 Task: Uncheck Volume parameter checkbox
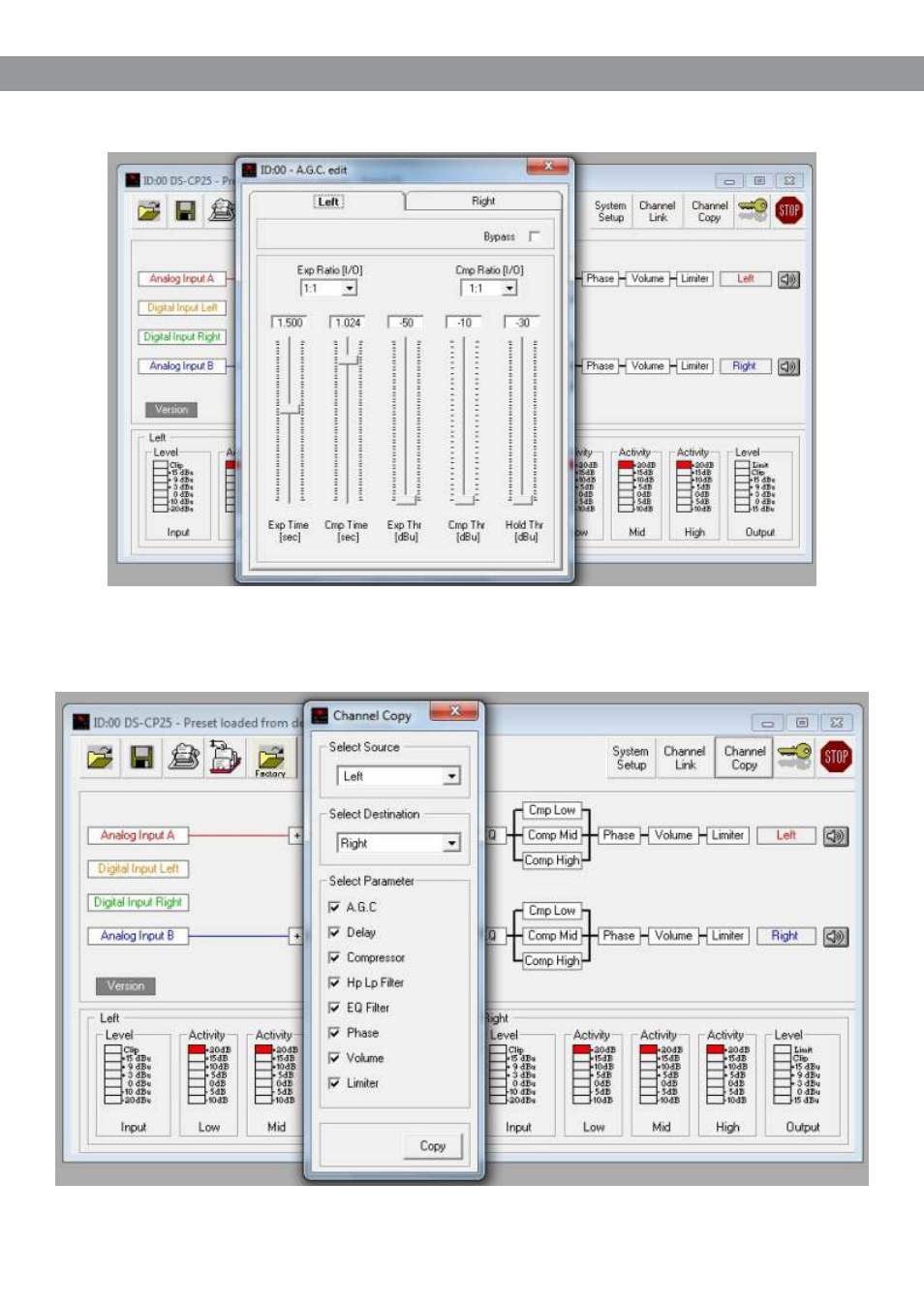pos(334,1058)
